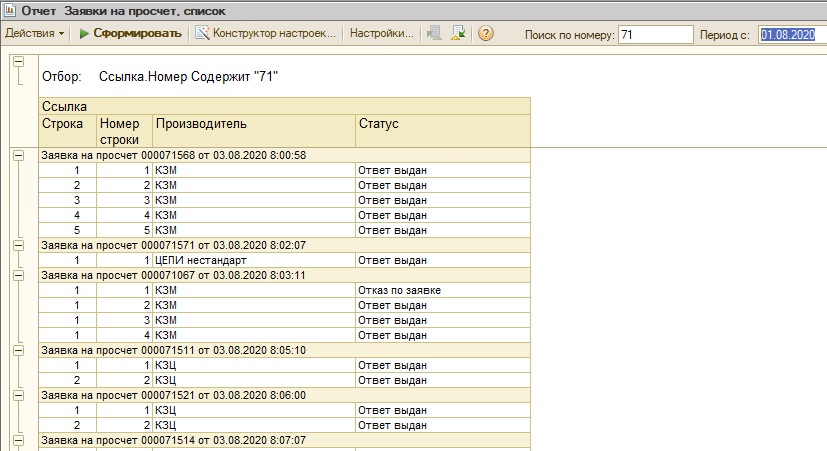The width and height of the screenshot is (827, 451).
Task: Click the Сформировать button
Action: pos(130,33)
